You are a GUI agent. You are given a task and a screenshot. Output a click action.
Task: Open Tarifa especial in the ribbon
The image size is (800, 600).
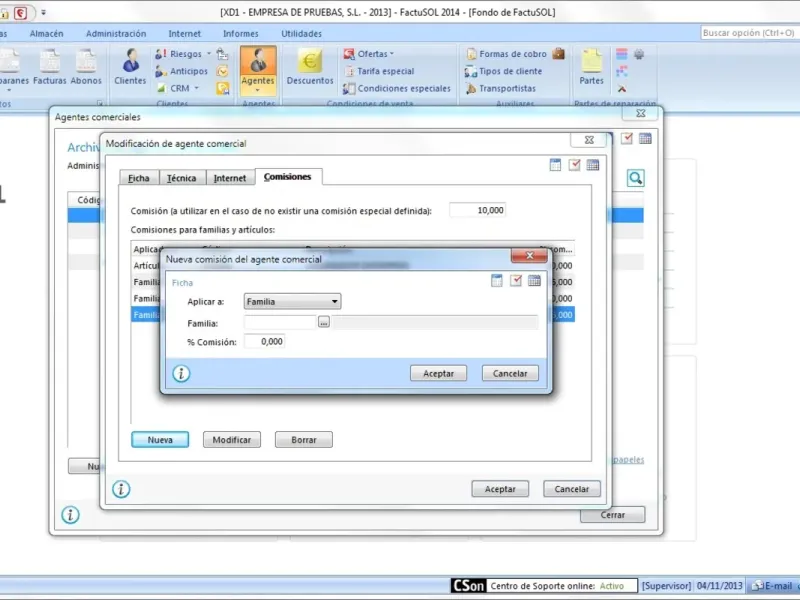[379, 71]
